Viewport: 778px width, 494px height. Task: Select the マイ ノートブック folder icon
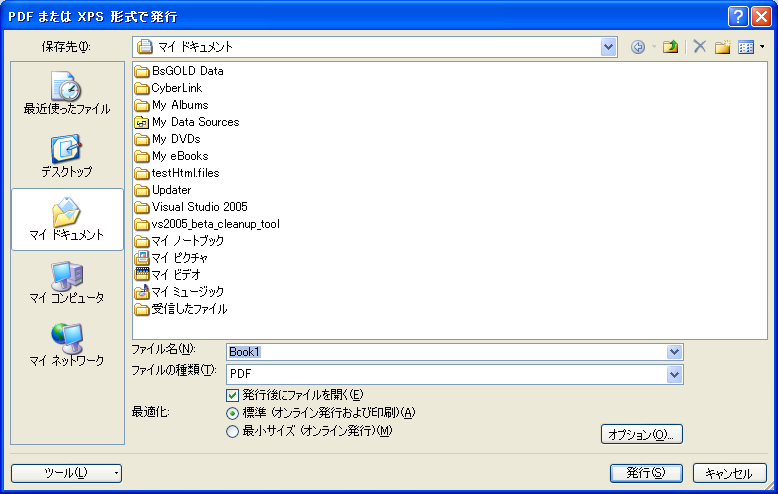142,241
